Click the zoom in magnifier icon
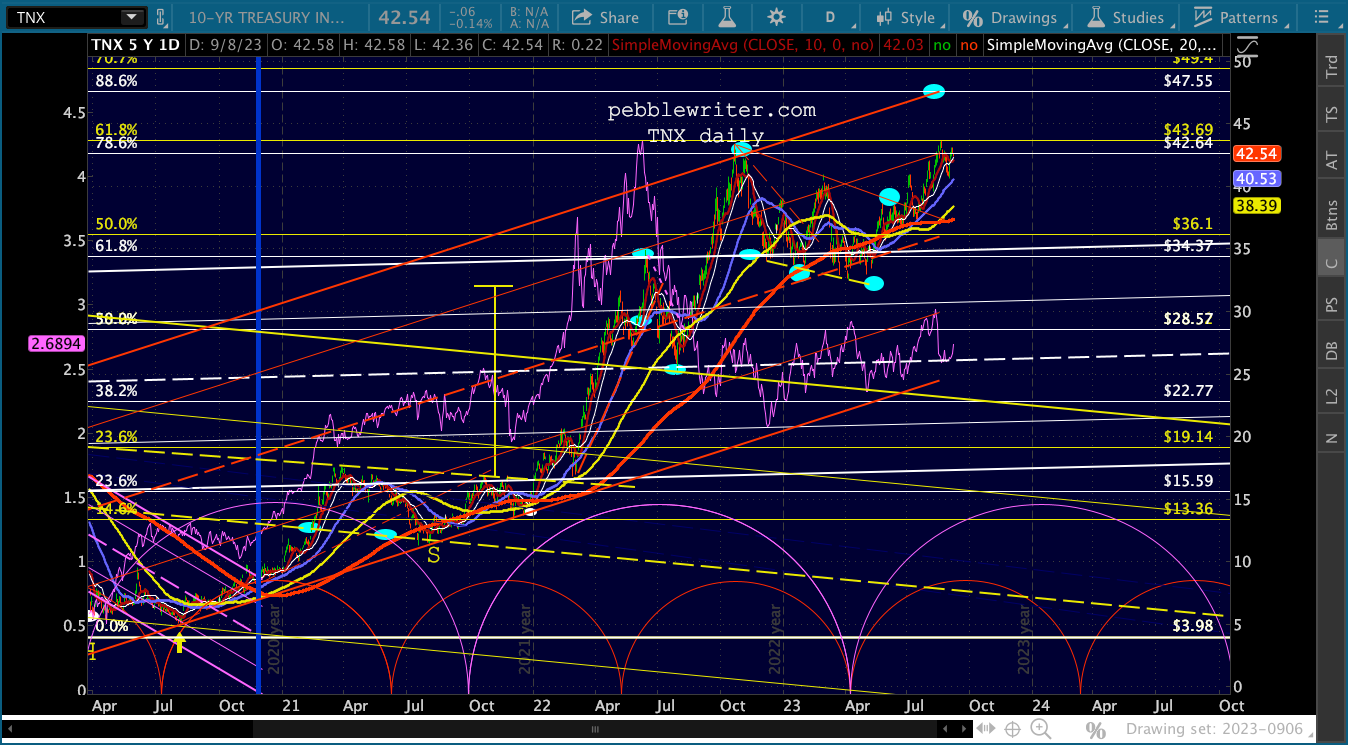This screenshot has height=745, width=1348. (1041, 729)
